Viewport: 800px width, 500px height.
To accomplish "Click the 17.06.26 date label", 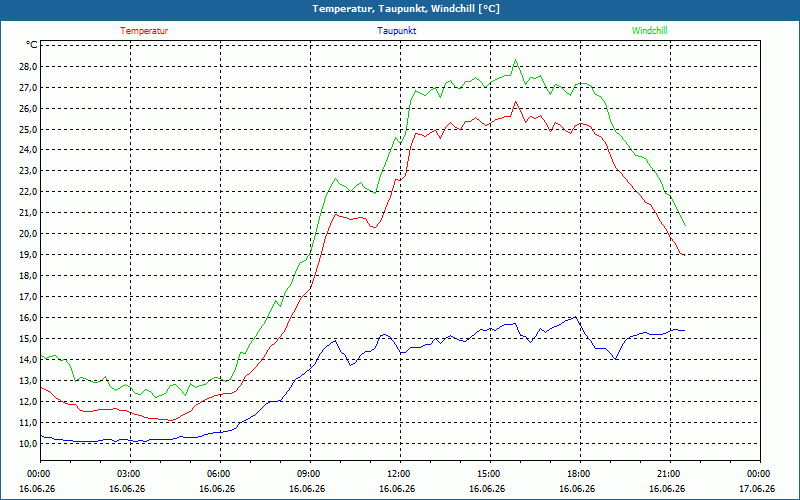I will [x=757, y=489].
